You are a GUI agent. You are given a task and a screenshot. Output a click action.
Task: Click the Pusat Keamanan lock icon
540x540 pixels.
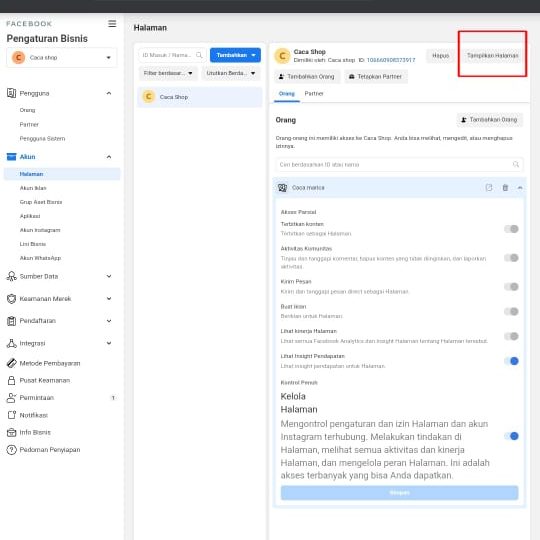click(x=11, y=380)
